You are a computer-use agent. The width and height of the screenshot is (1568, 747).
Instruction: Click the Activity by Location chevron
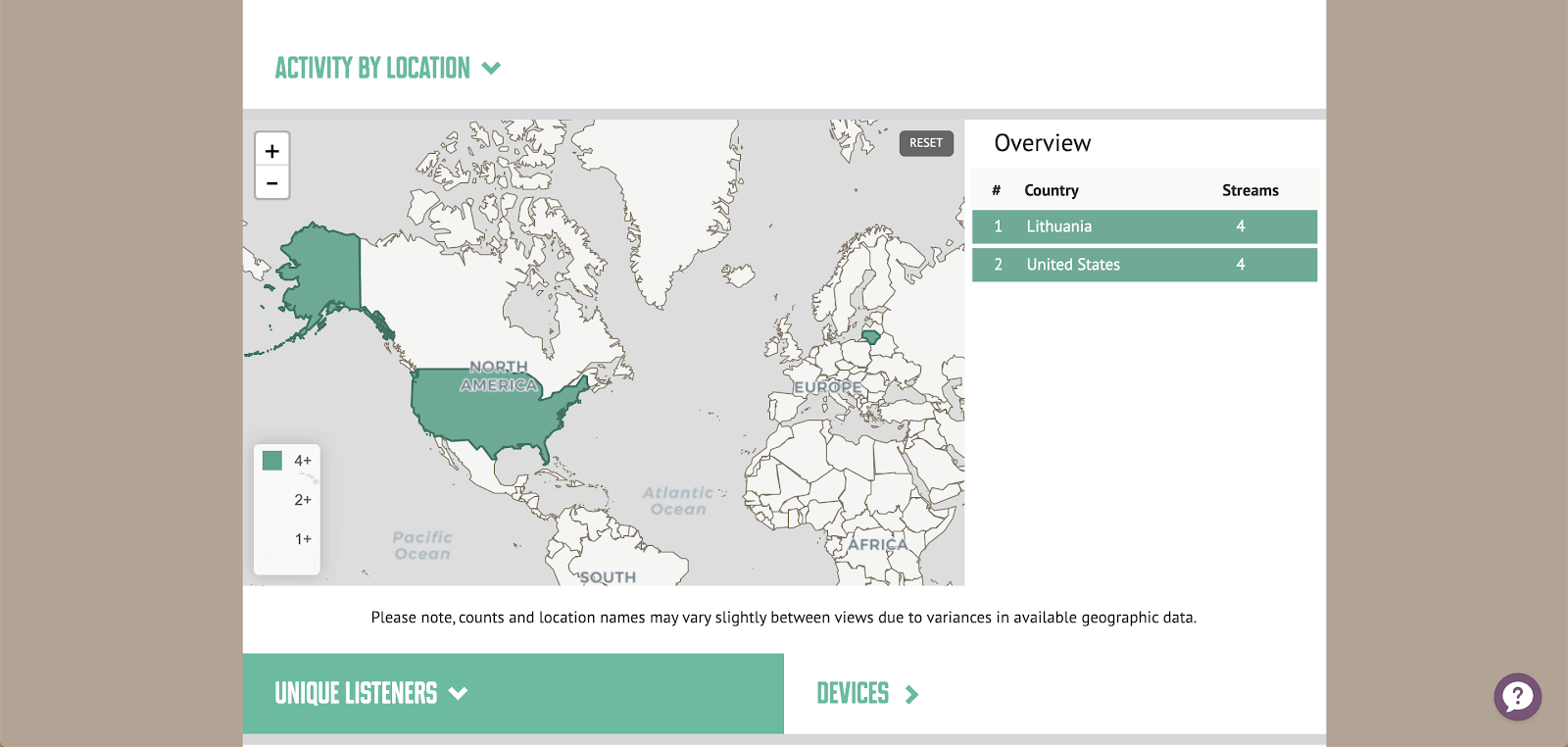[492, 69]
